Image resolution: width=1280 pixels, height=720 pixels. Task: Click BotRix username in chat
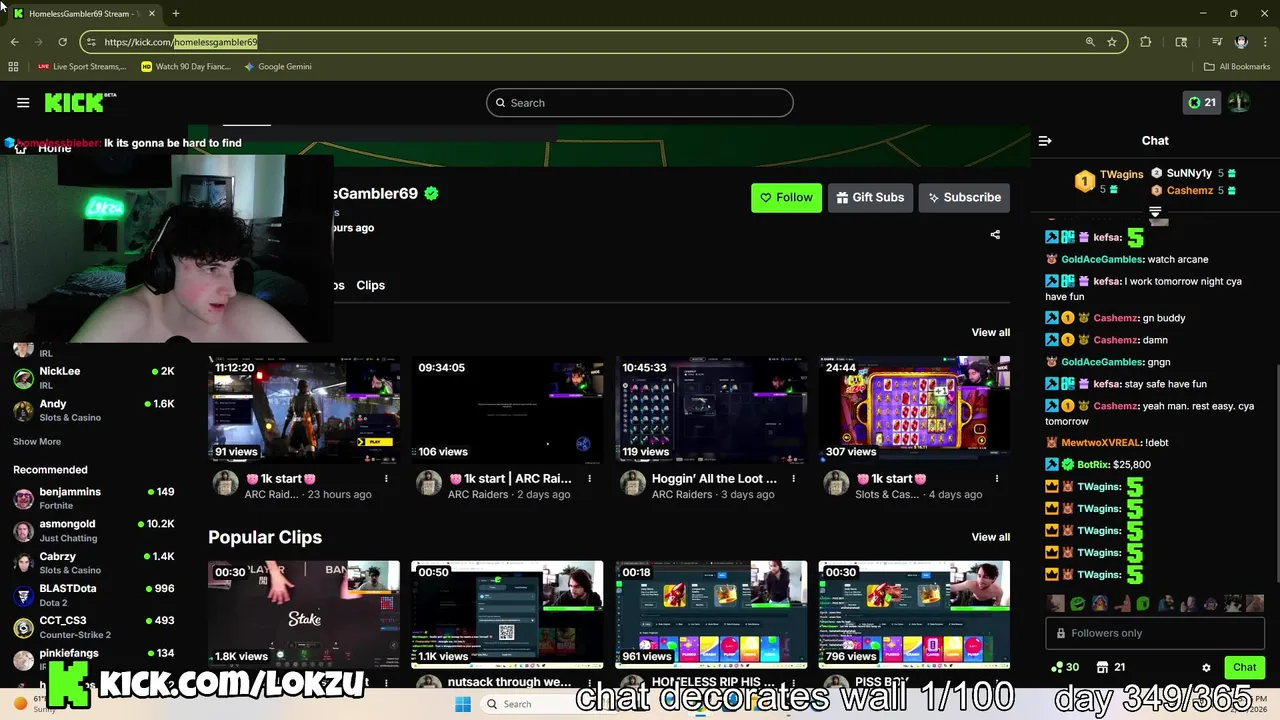click(x=1092, y=465)
